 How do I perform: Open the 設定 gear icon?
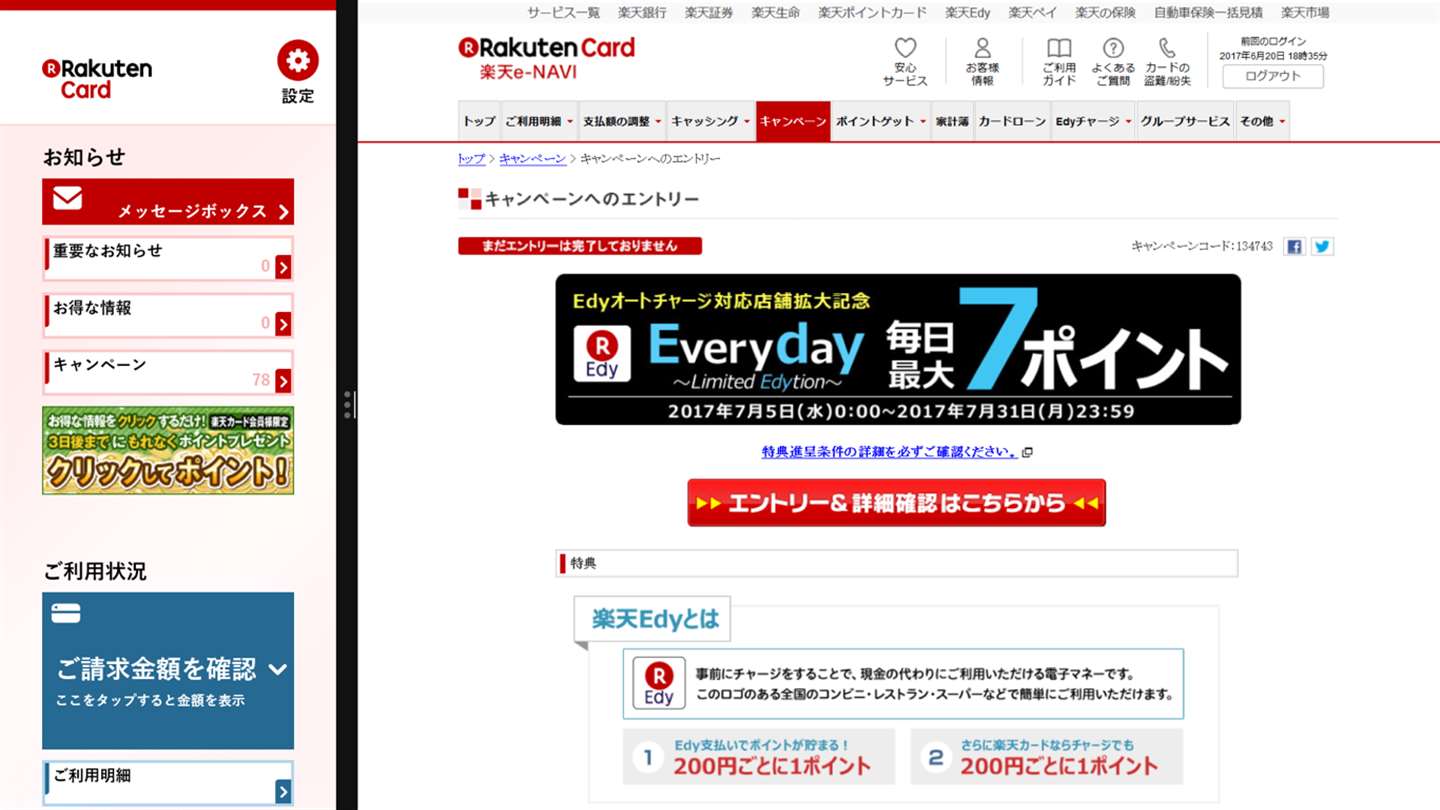(298, 61)
